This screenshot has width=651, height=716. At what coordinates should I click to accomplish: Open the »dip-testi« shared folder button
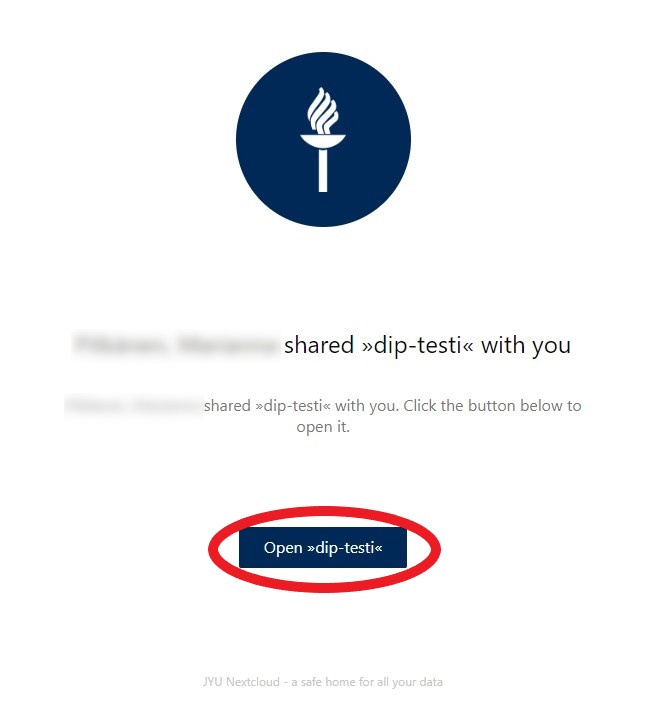323,548
